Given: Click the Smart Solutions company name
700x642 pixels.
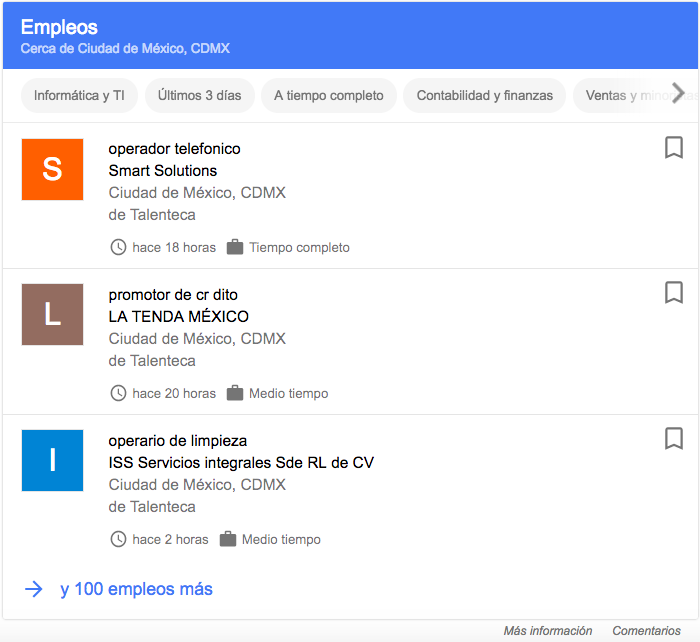Looking at the screenshot, I should [x=162, y=171].
